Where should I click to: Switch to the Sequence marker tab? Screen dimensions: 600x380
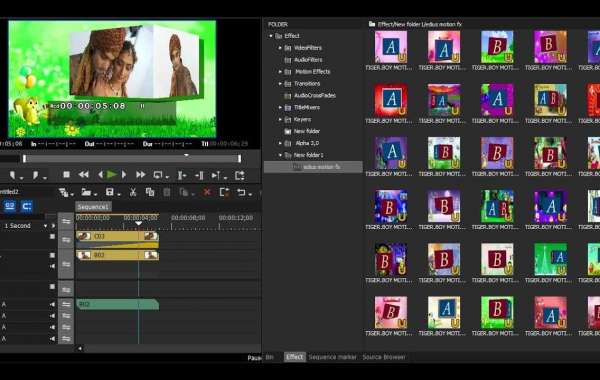tap(332, 357)
